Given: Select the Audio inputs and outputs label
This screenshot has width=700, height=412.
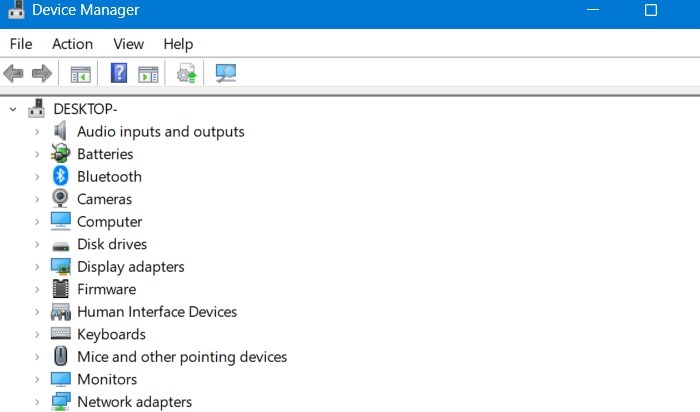Looking at the screenshot, I should pos(161,132).
